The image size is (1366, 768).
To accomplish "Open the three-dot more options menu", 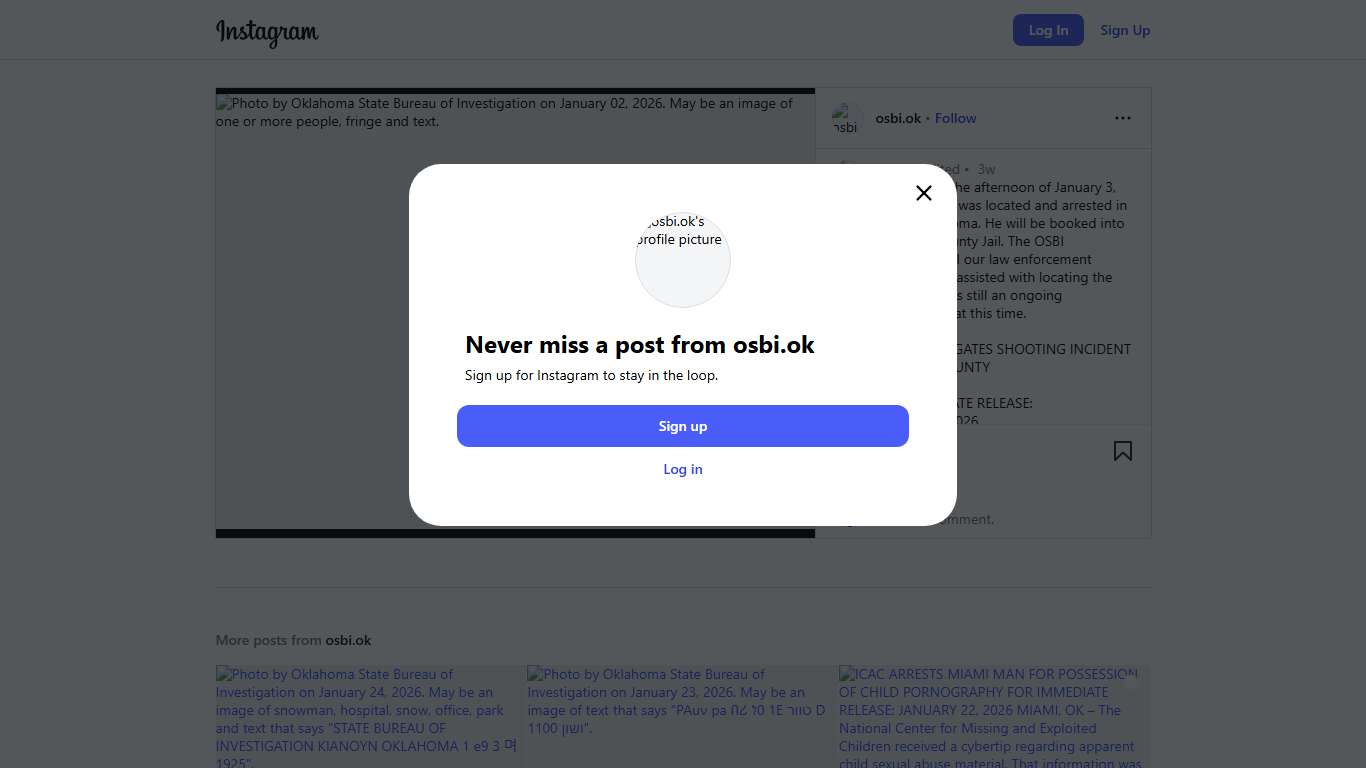I will point(1123,118).
